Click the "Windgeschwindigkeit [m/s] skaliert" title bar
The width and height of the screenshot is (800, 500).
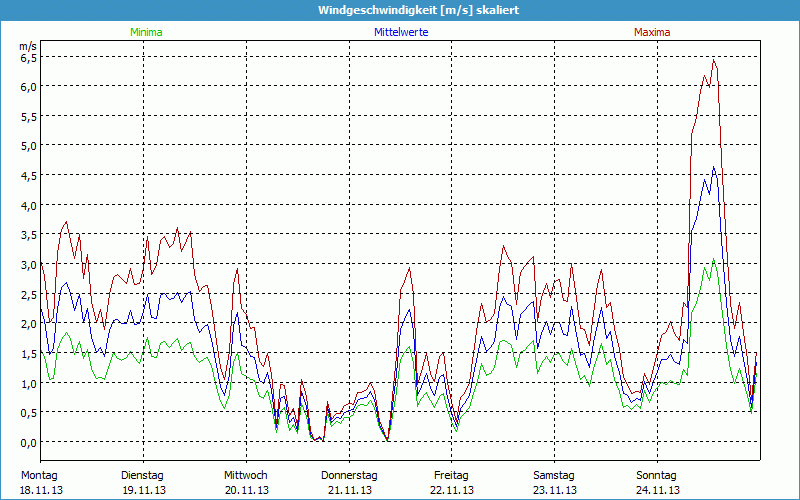[x=400, y=10]
